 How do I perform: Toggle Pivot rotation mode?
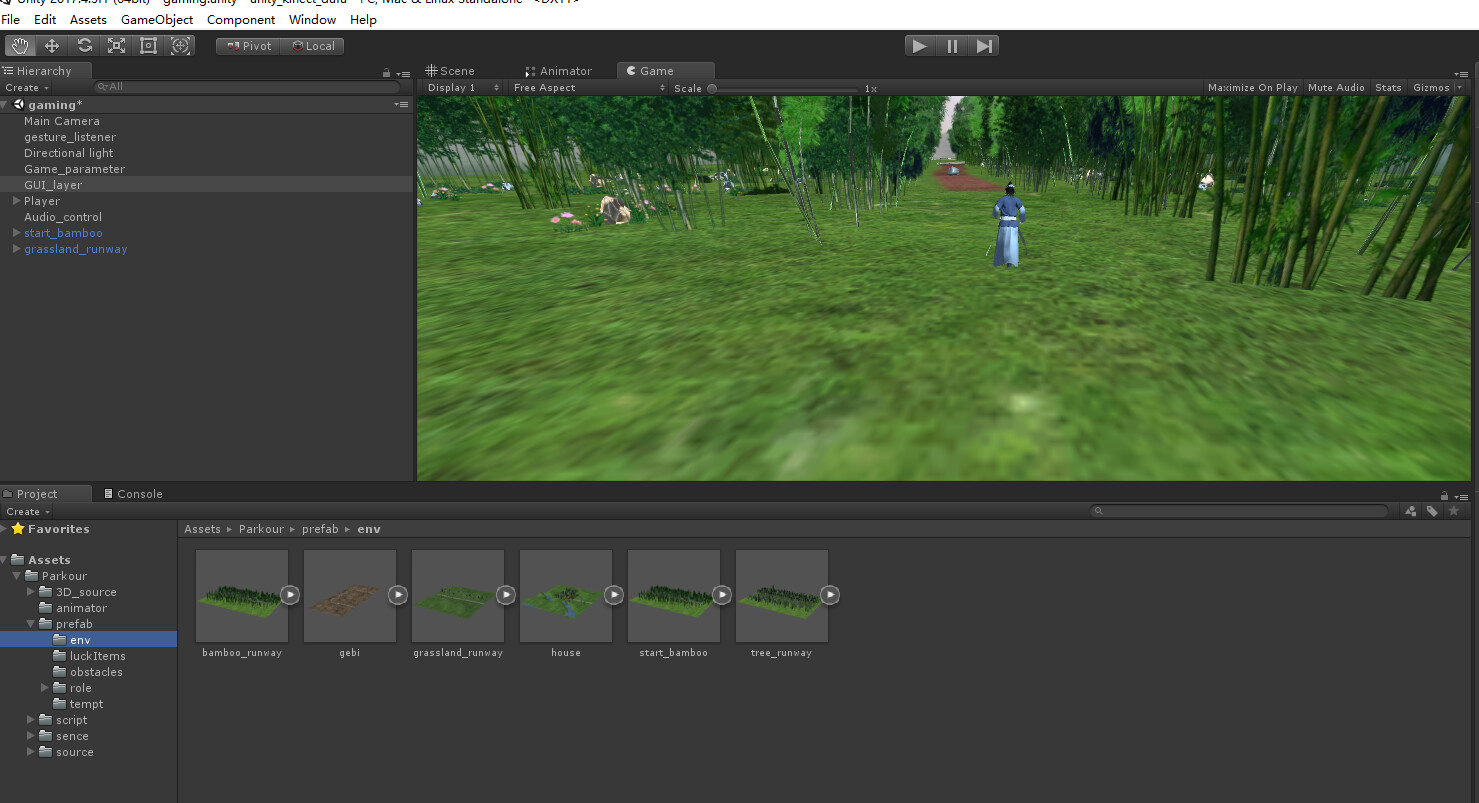point(246,45)
